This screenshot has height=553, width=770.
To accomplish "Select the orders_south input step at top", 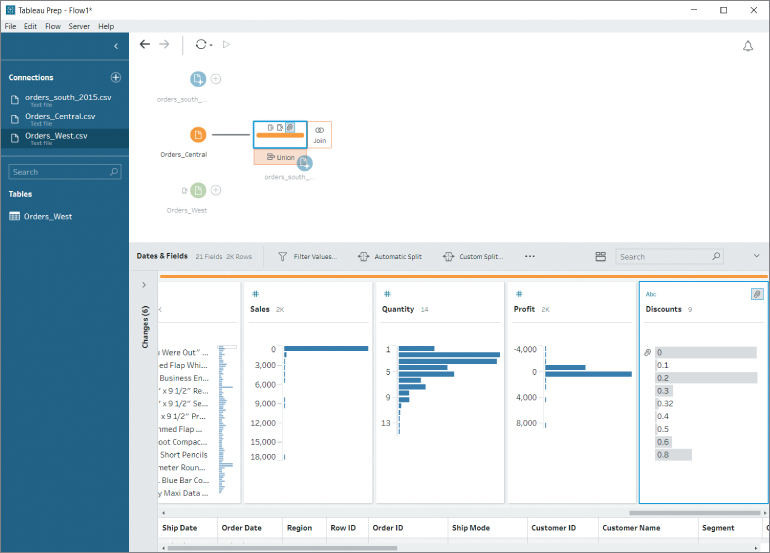I will coord(198,79).
